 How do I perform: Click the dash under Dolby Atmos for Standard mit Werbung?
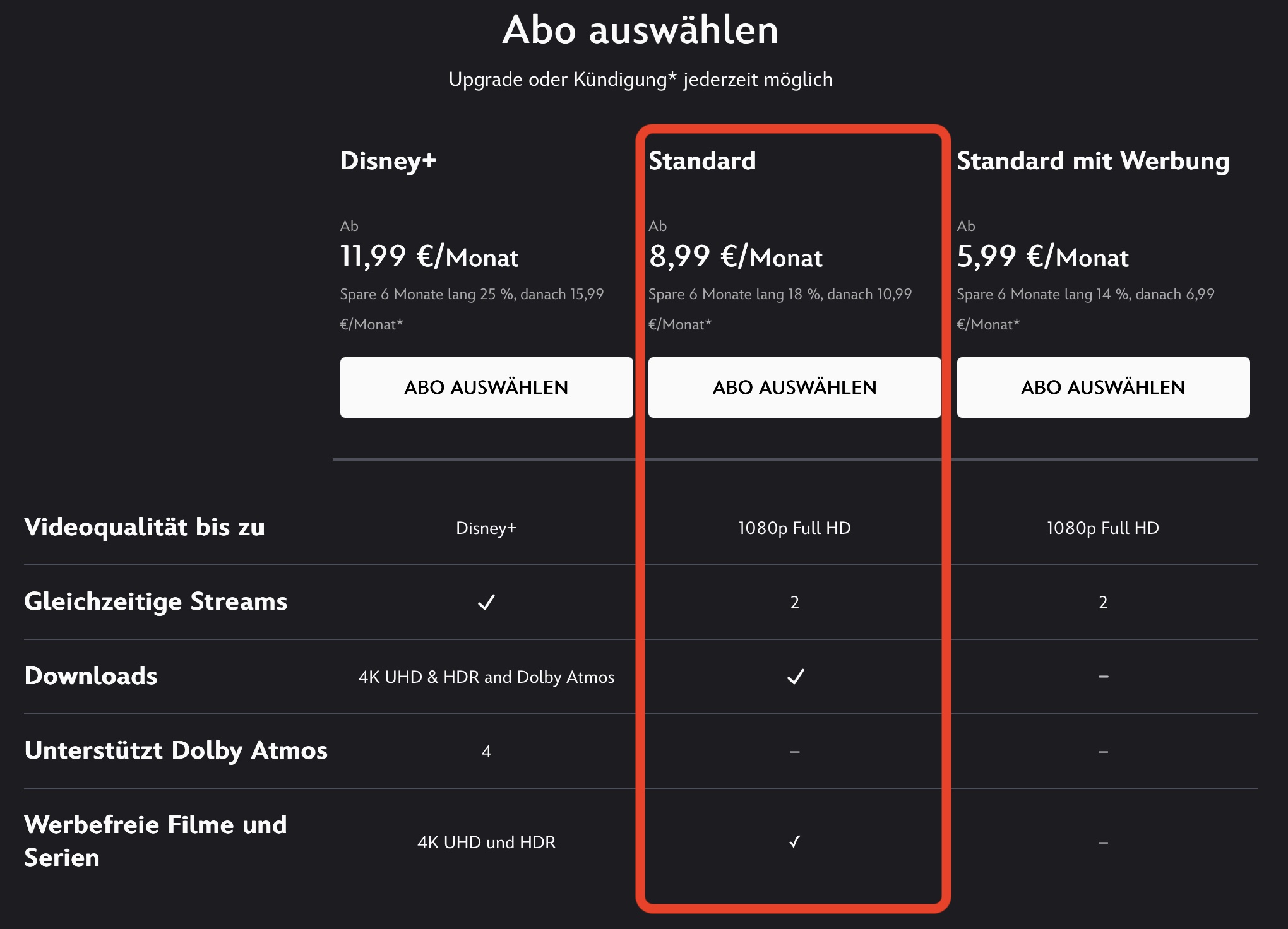1104,752
